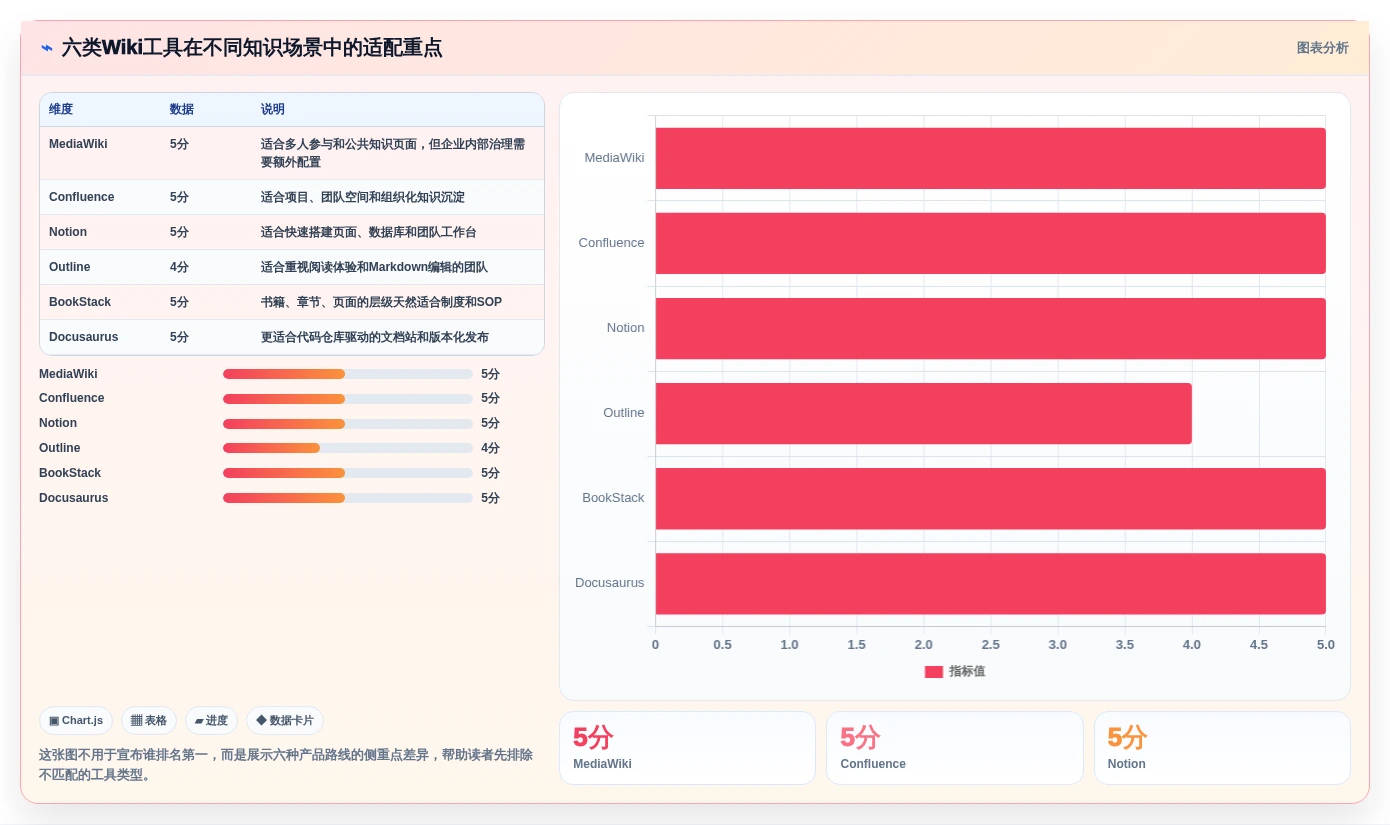Click the 维度 column header
The width and height of the screenshot is (1390, 825).
(x=61, y=109)
